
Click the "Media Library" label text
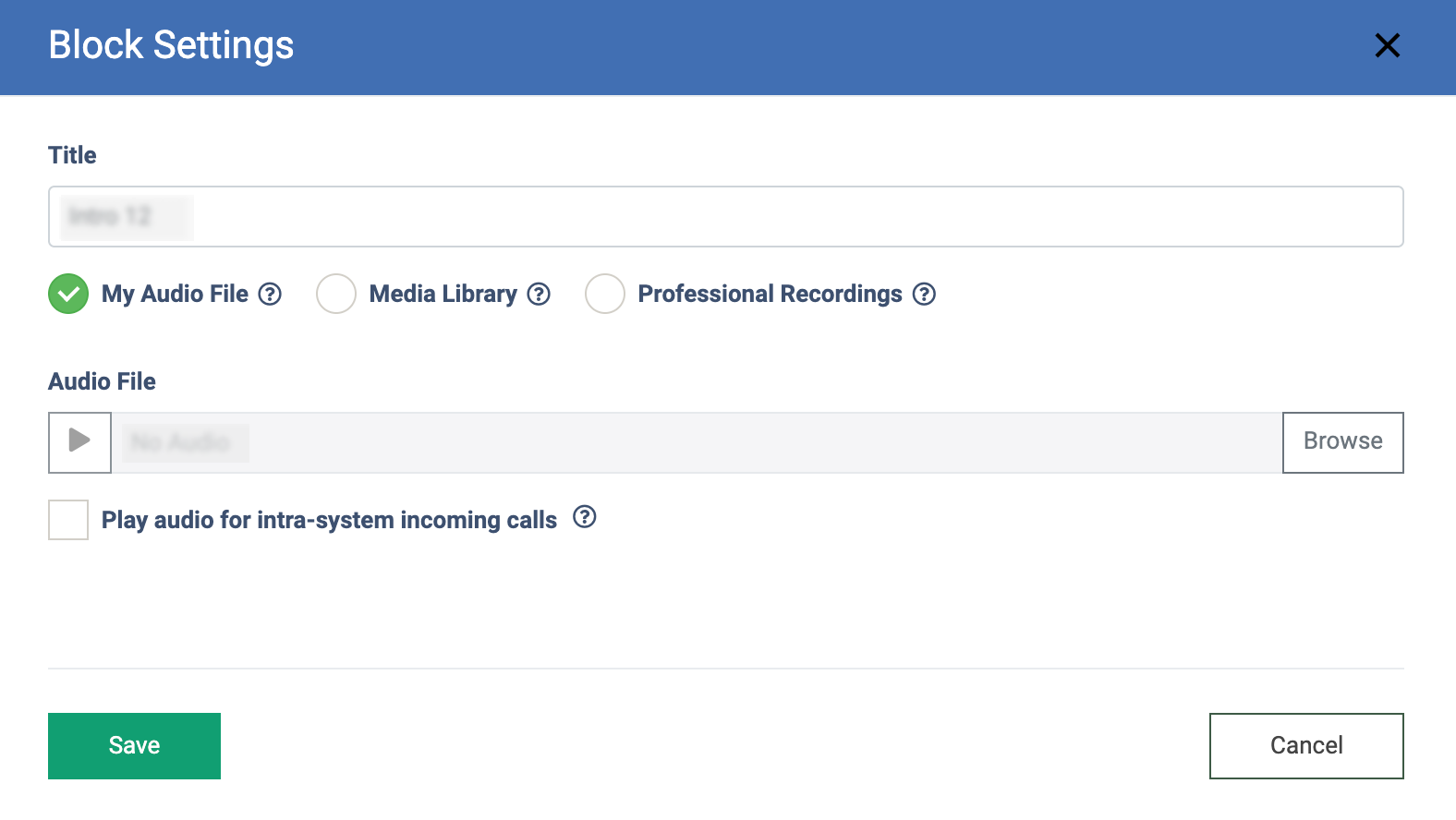443,294
